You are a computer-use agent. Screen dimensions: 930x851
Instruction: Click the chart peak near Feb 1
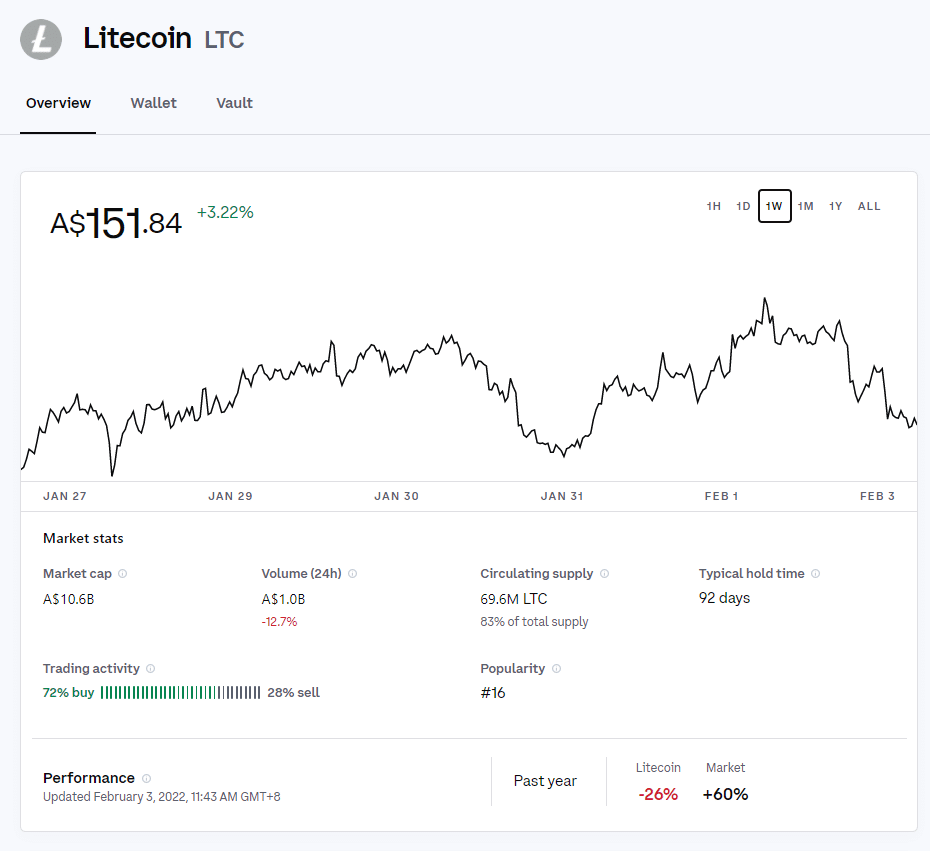click(x=765, y=299)
